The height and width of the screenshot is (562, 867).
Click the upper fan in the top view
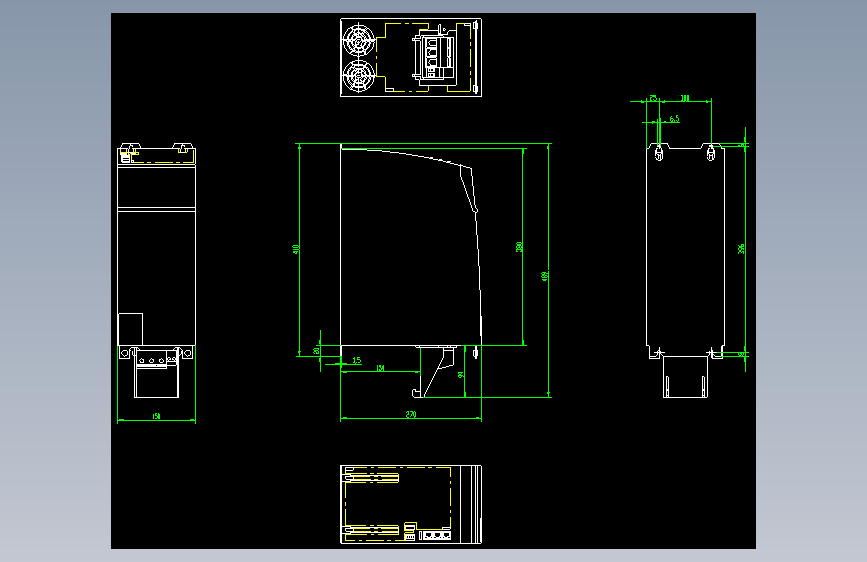click(x=359, y=39)
